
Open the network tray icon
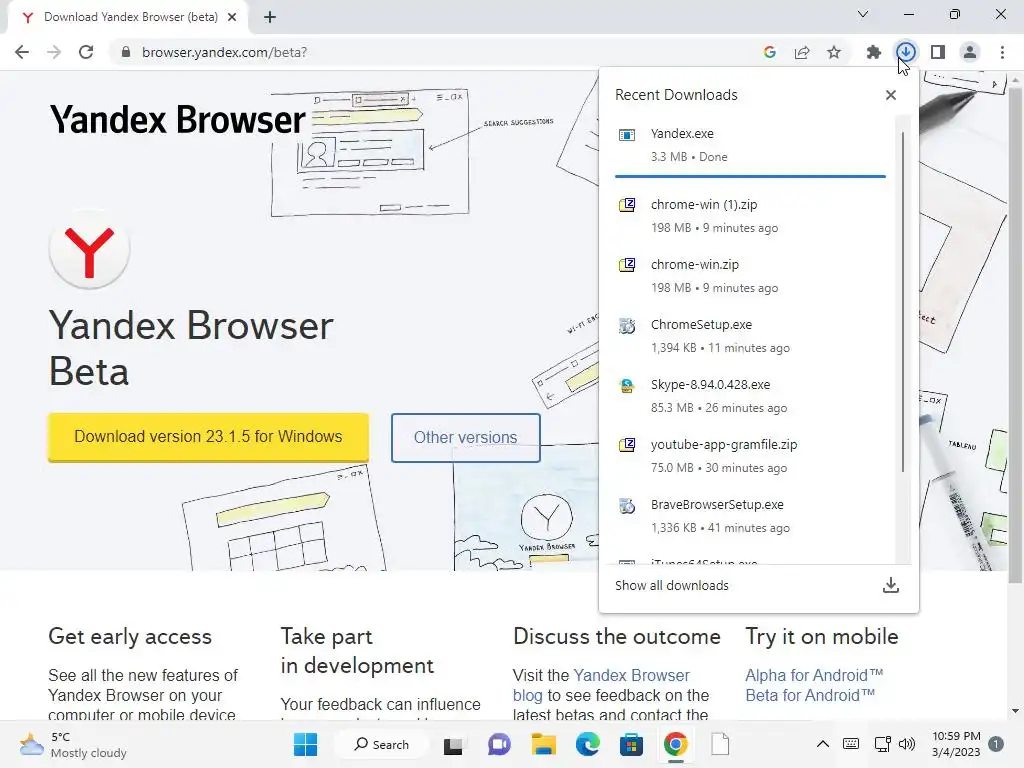(x=883, y=744)
